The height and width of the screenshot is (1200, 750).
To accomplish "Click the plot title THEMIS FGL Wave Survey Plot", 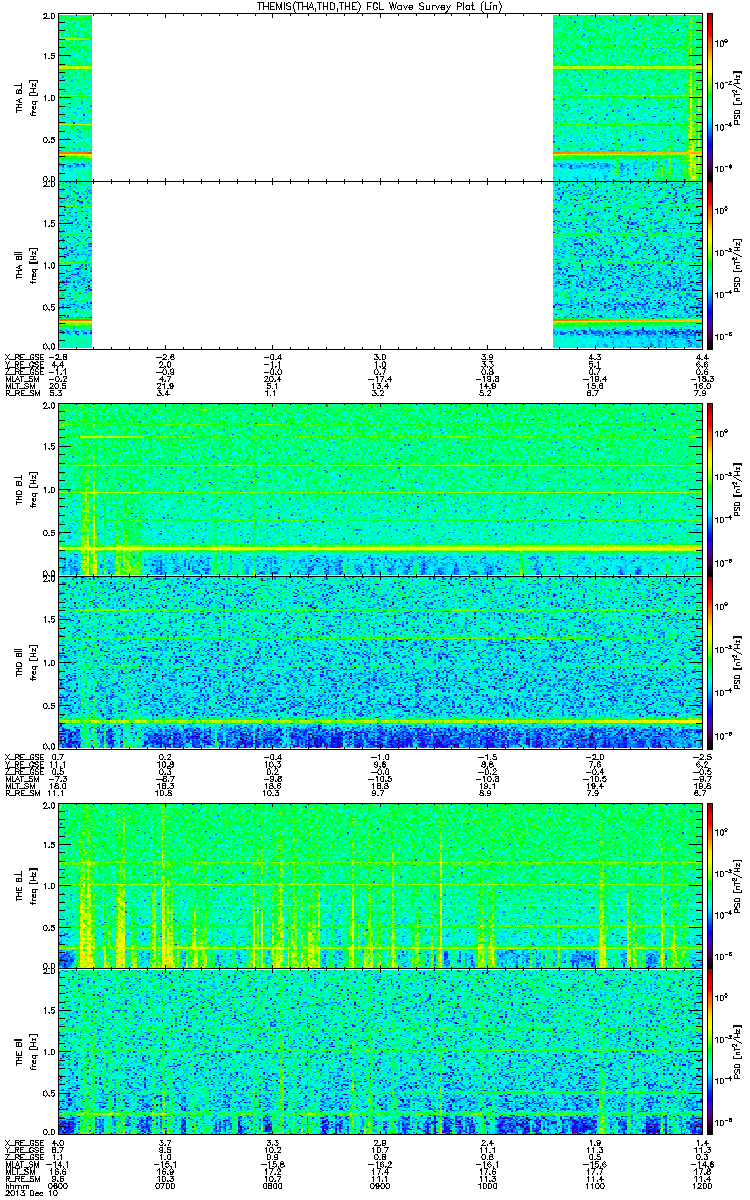I will (382, 6).
